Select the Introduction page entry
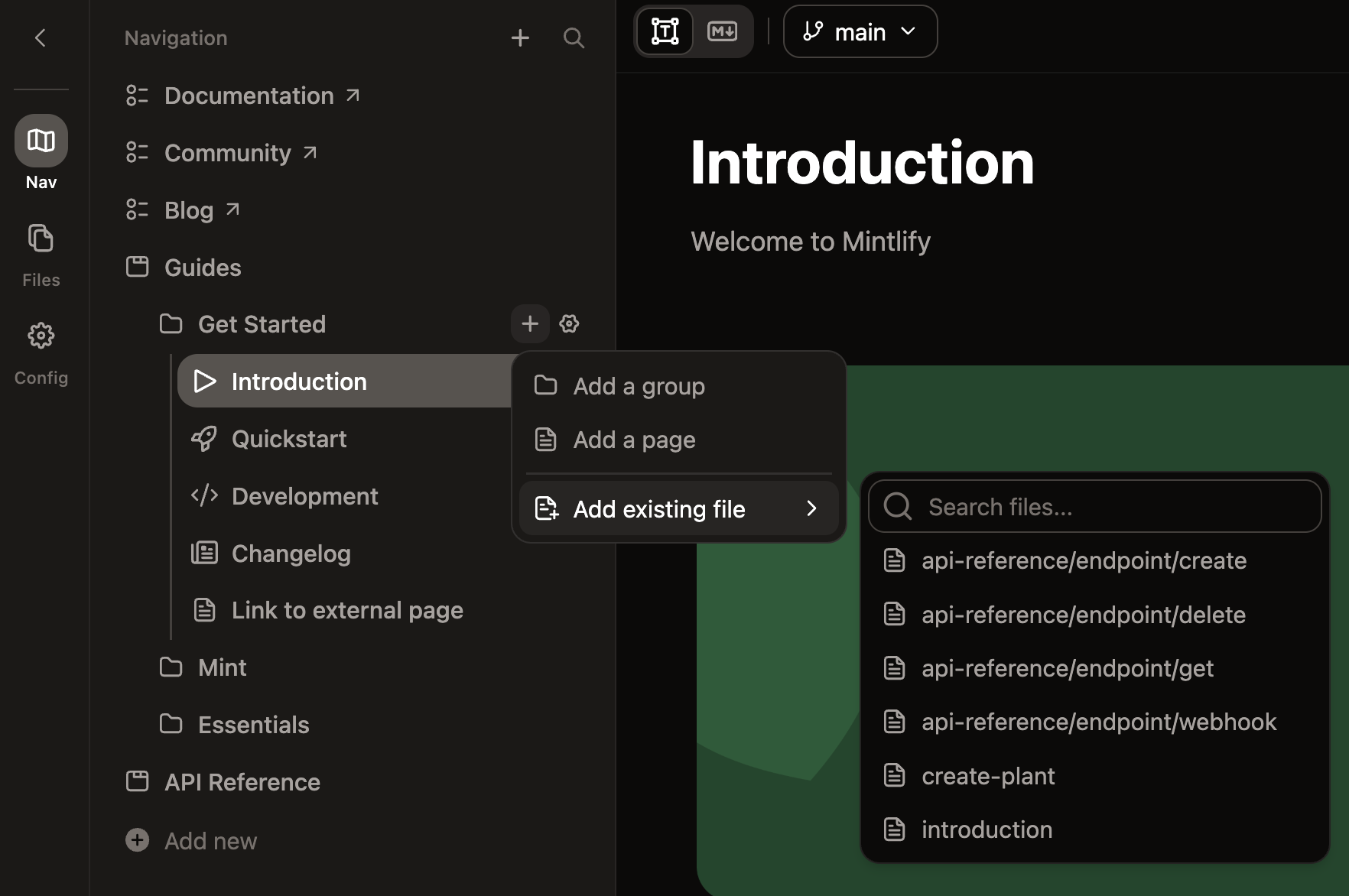 [298, 381]
